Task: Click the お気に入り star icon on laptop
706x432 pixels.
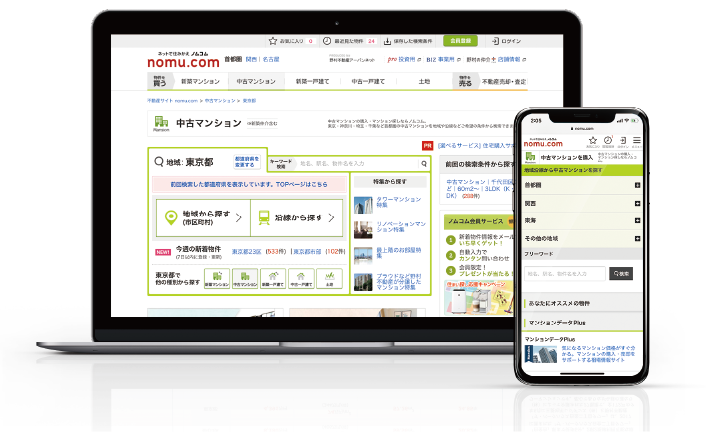Action: (273, 42)
